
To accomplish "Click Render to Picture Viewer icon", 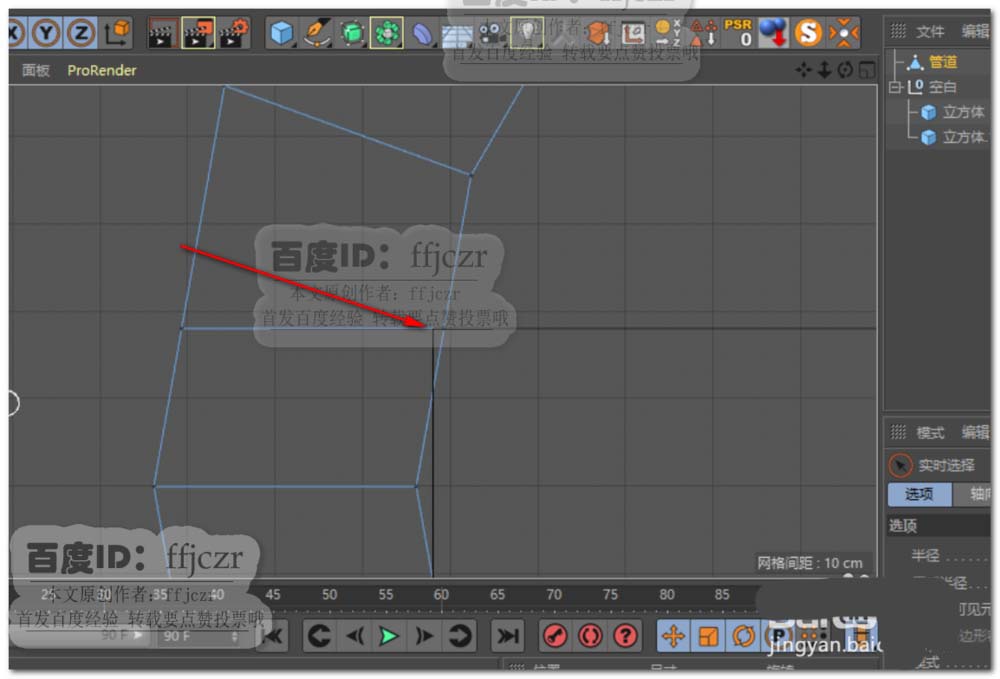I will (x=198, y=33).
